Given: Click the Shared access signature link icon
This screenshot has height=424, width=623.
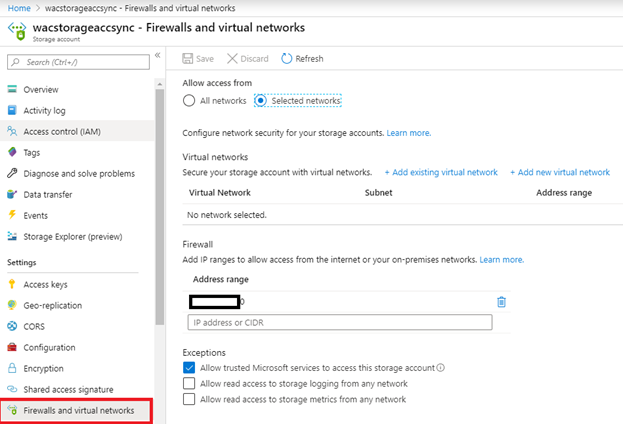Looking at the screenshot, I should coord(12,389).
